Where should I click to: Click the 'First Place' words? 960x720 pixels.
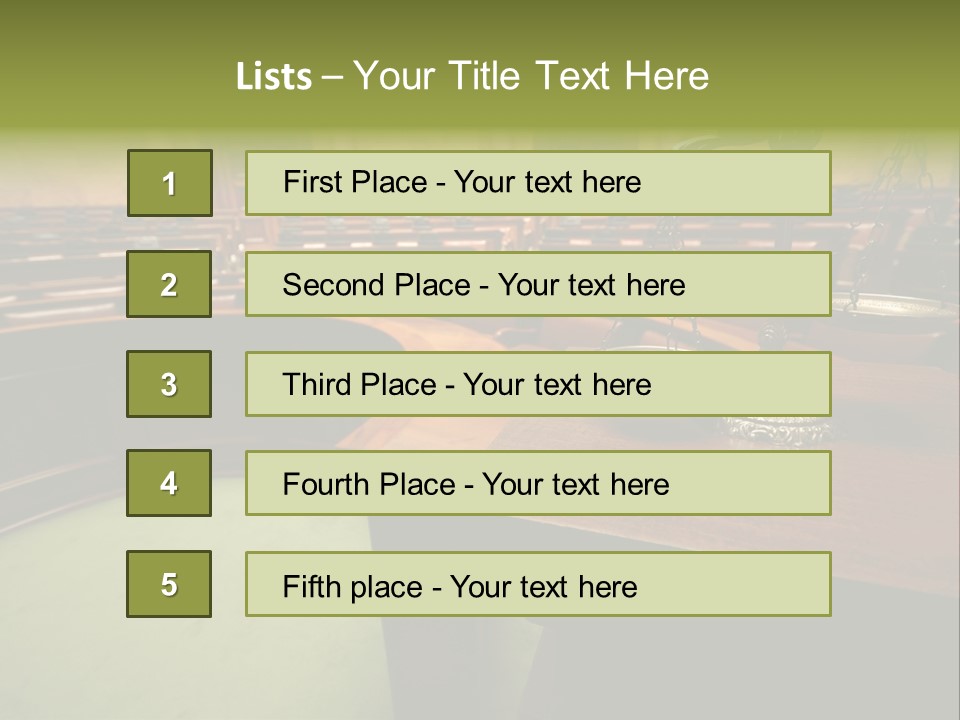pyautogui.click(x=355, y=182)
